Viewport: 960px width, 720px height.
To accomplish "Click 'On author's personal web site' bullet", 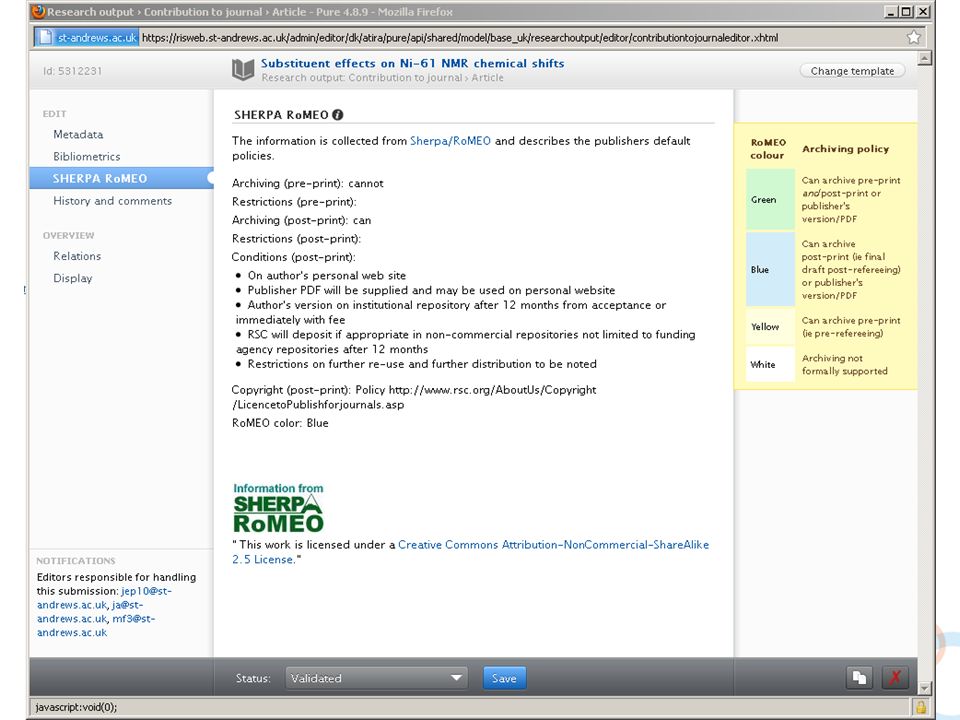I will point(326,276).
